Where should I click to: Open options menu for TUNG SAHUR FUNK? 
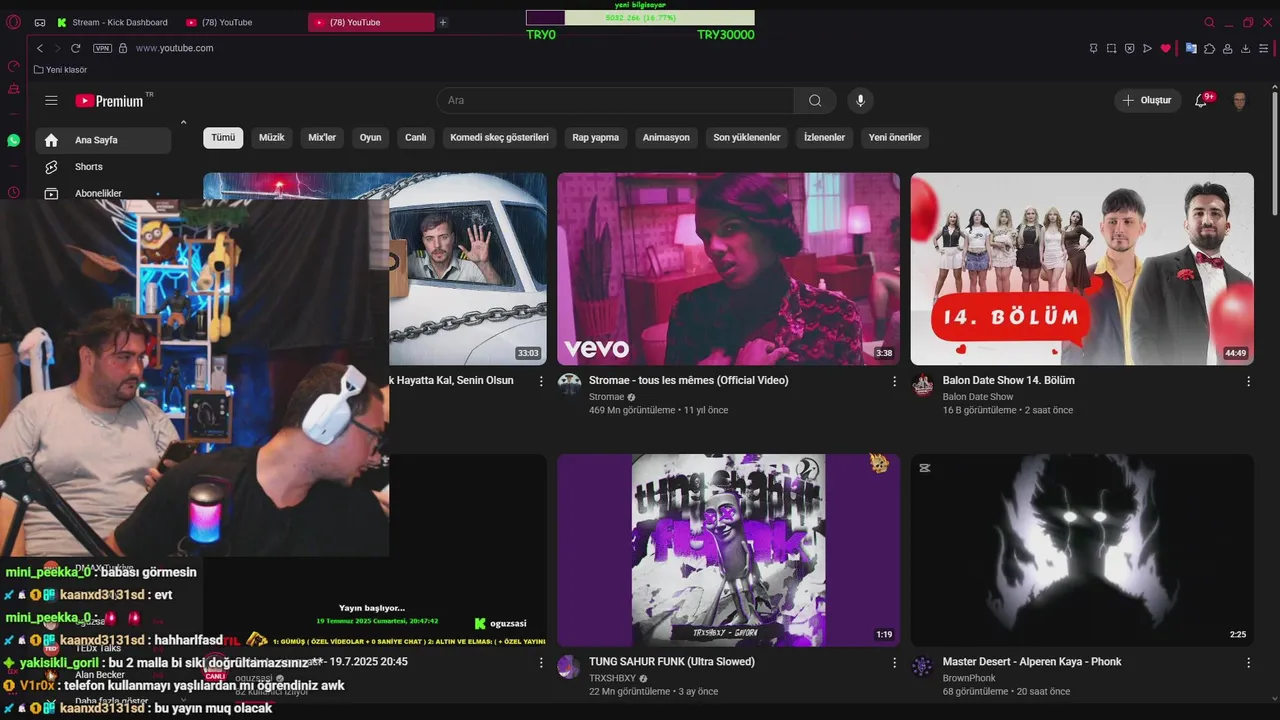[894, 662]
